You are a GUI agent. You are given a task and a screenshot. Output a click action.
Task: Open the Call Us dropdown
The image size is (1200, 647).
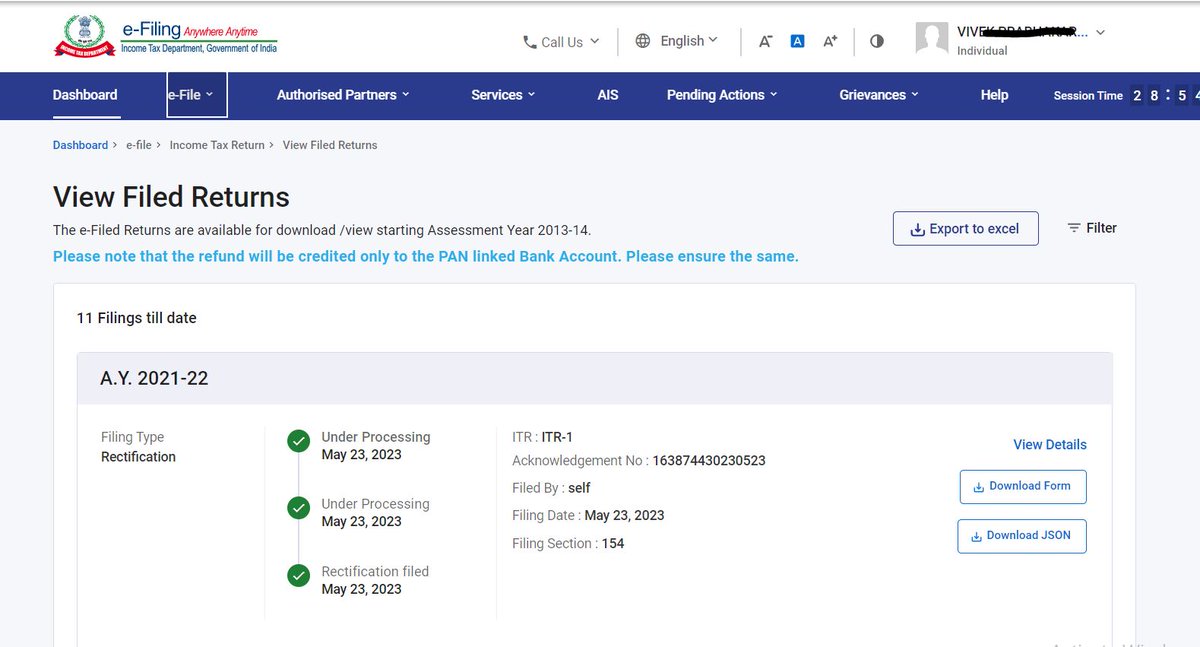pos(561,42)
